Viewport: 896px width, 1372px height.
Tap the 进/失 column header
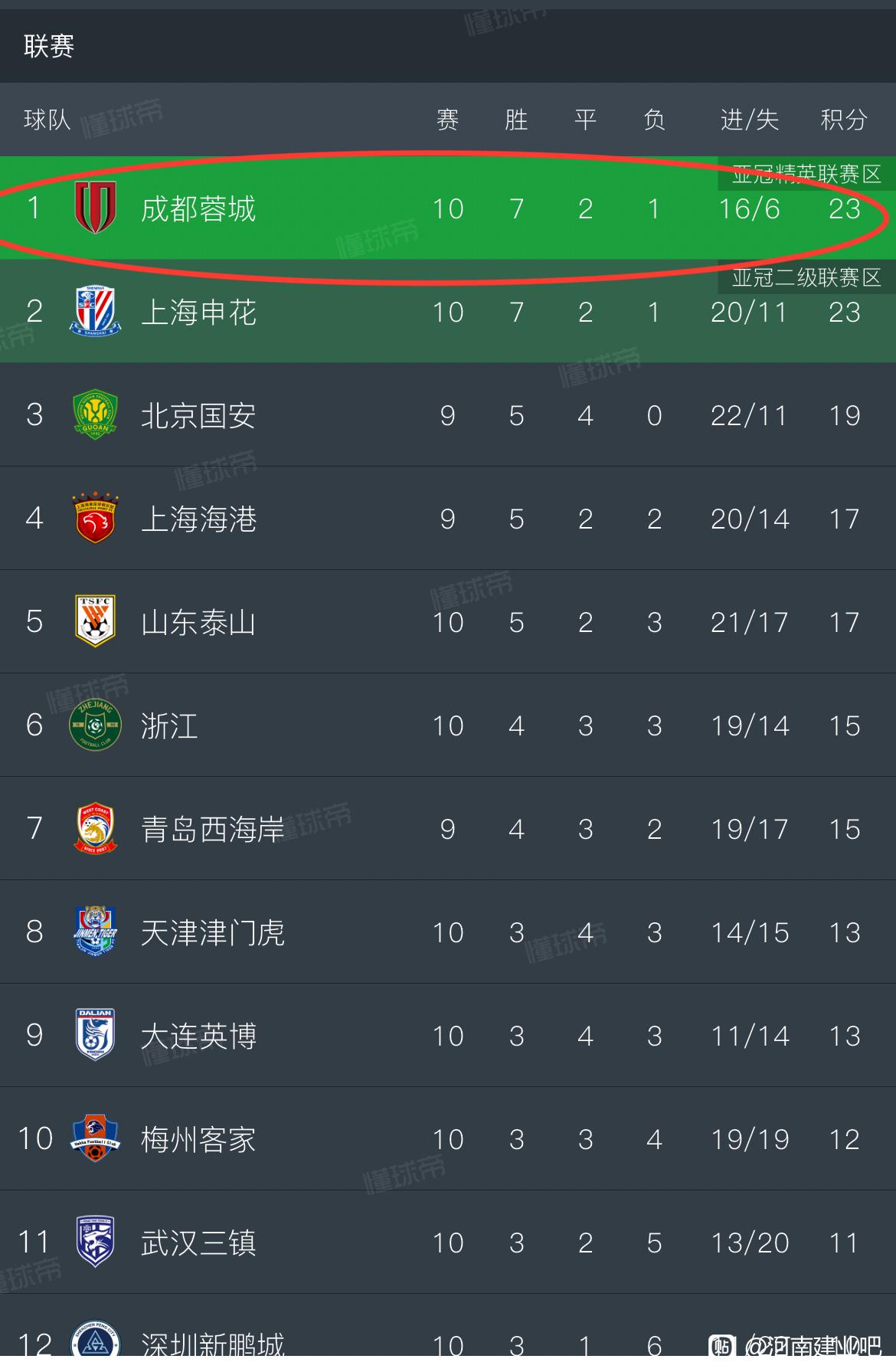point(749,120)
